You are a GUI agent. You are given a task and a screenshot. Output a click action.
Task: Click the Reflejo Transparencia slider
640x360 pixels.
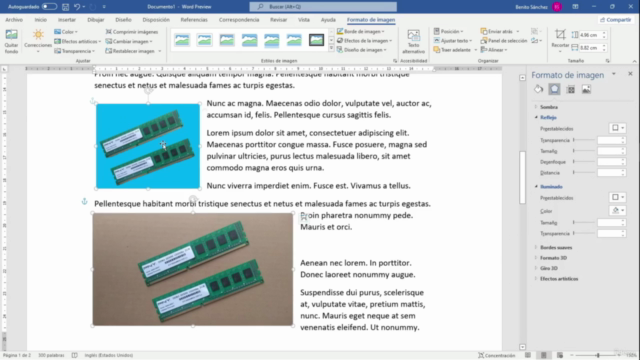pos(584,140)
